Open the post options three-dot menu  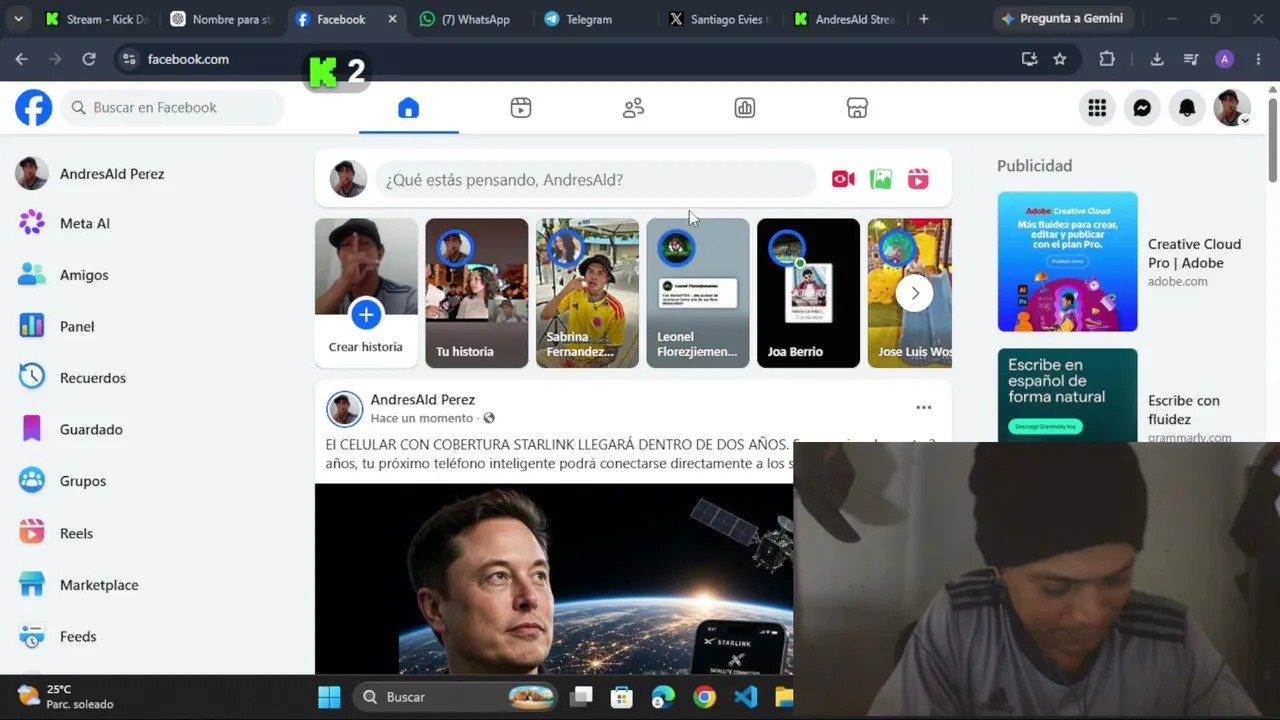coord(923,408)
